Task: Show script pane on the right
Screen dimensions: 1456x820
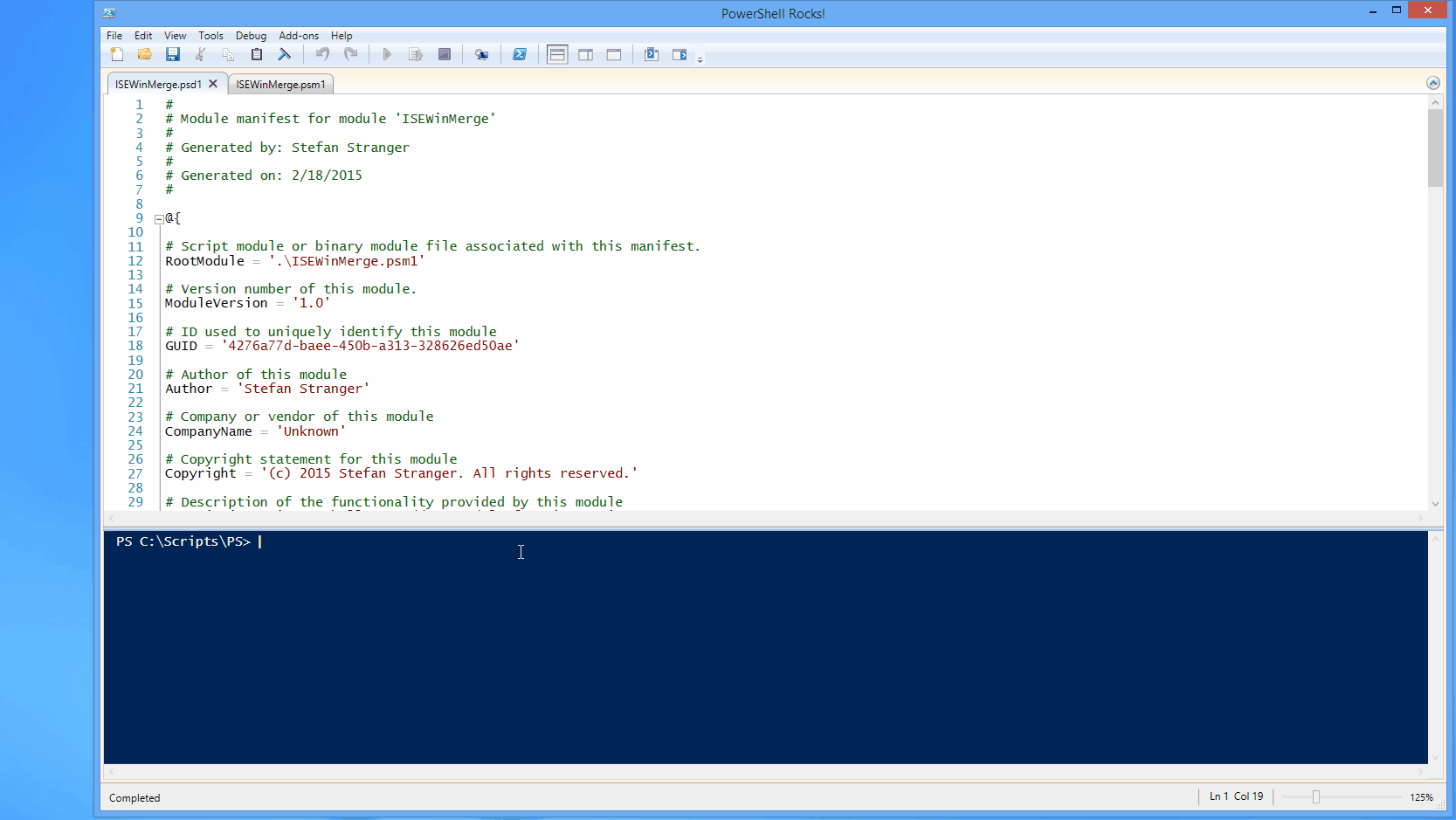Action: (x=586, y=54)
